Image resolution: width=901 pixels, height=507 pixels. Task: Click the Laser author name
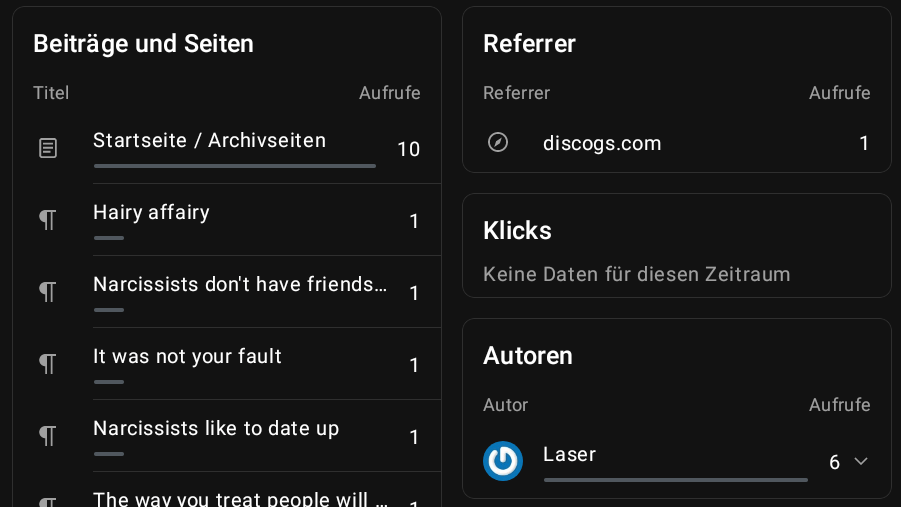[569, 454]
